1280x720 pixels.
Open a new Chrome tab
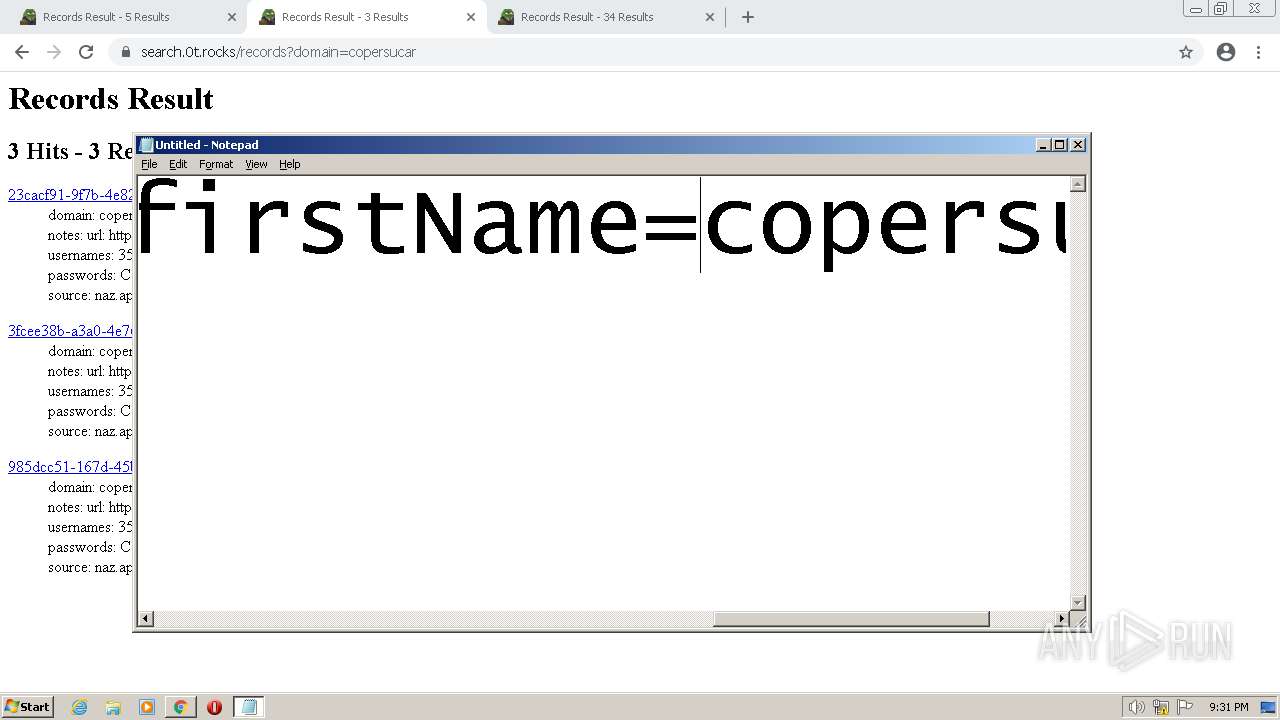point(748,17)
